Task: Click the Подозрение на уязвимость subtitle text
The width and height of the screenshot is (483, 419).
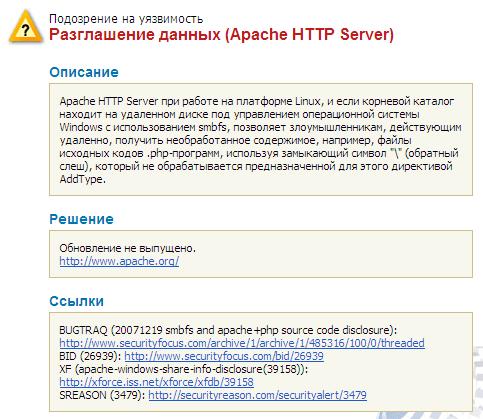Action: point(126,19)
